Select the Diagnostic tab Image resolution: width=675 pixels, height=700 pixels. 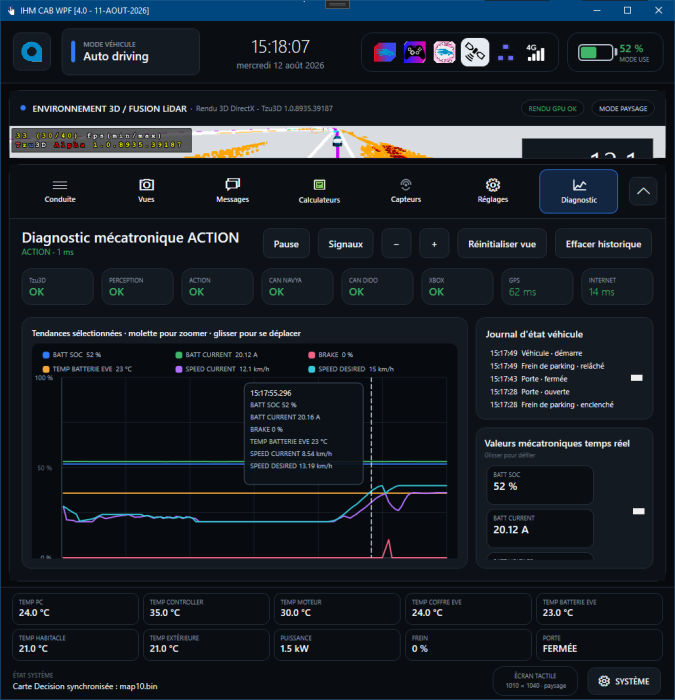pos(579,192)
